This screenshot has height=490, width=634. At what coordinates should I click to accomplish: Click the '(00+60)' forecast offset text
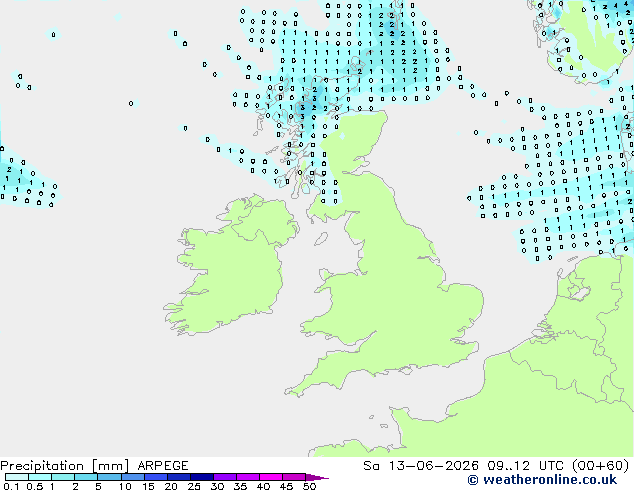601,466
